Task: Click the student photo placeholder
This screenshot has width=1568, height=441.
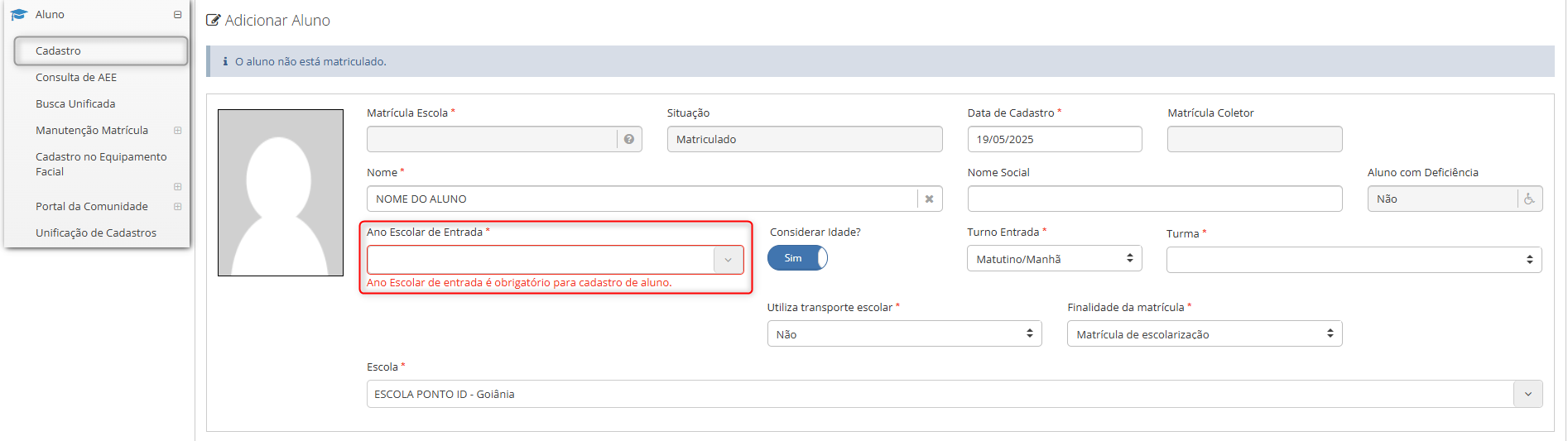Action: point(281,193)
